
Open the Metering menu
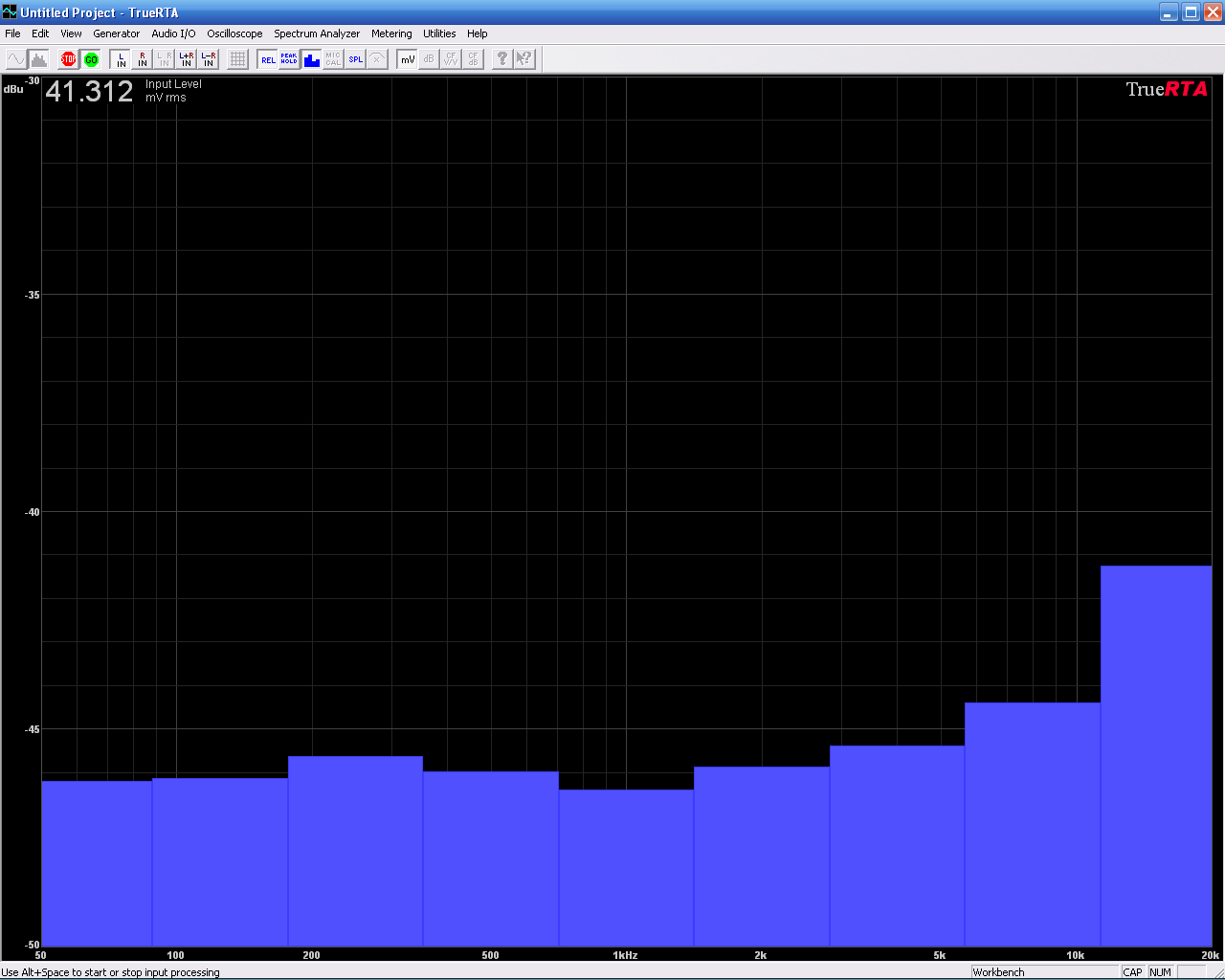tap(391, 33)
